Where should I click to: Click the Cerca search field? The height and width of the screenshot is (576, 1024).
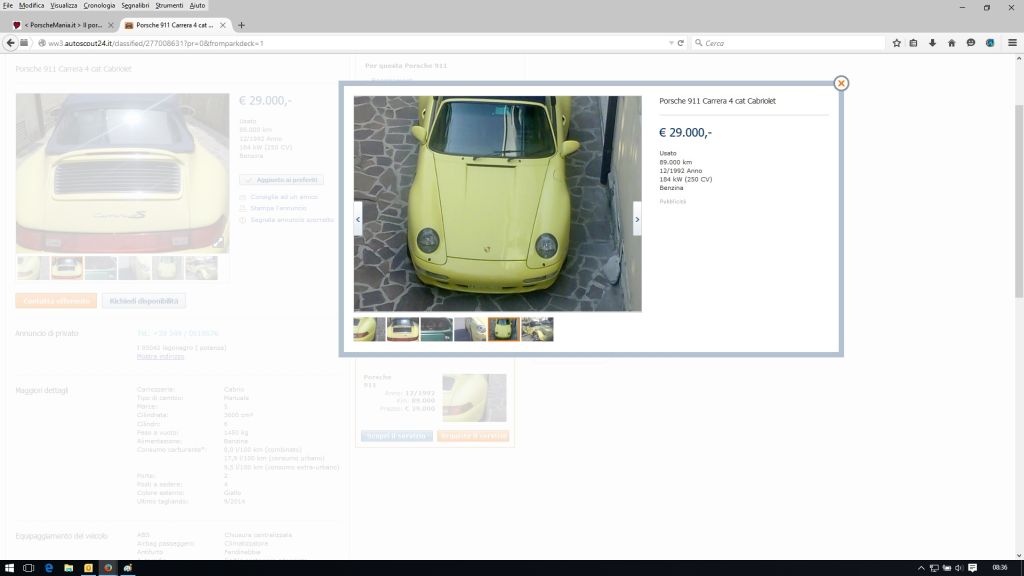pos(790,43)
